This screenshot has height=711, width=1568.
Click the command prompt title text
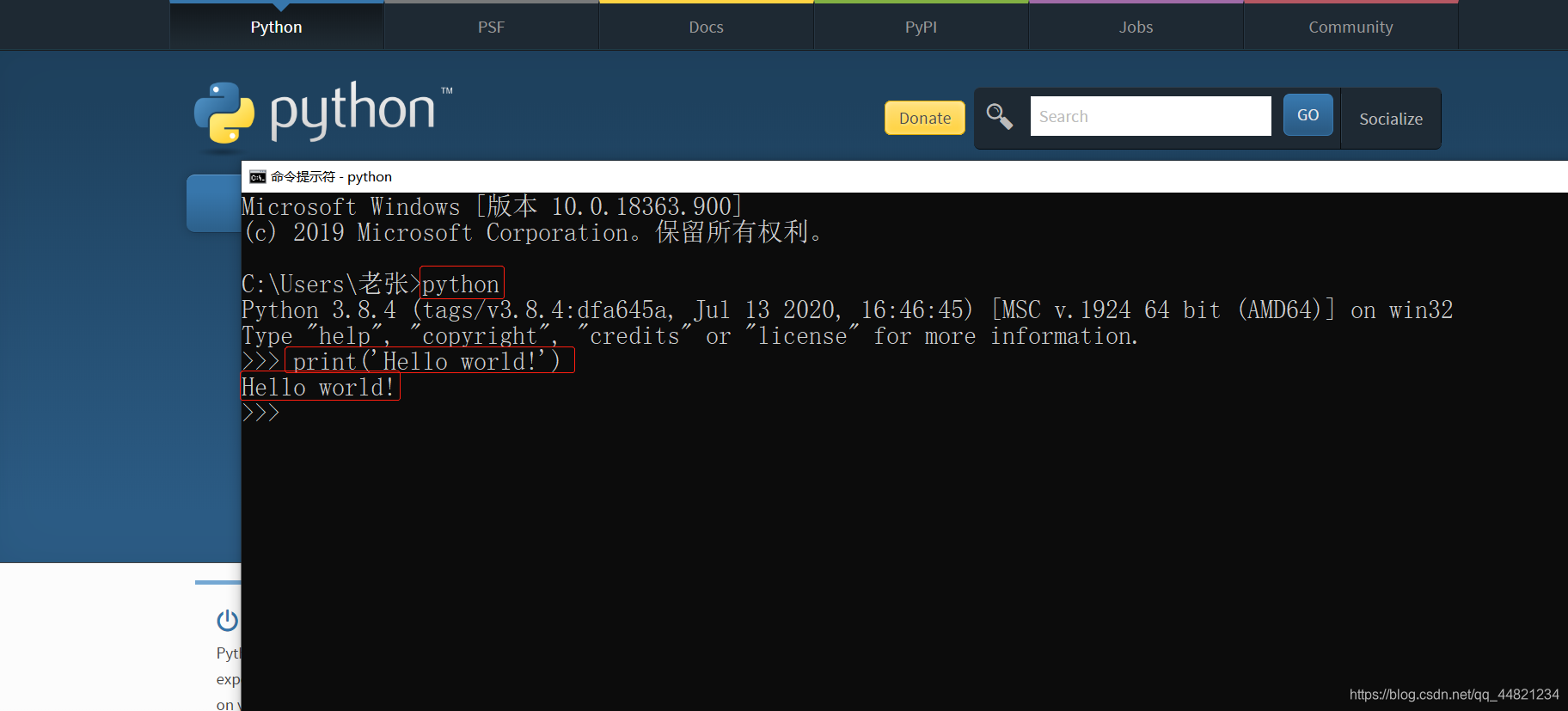coord(331,176)
